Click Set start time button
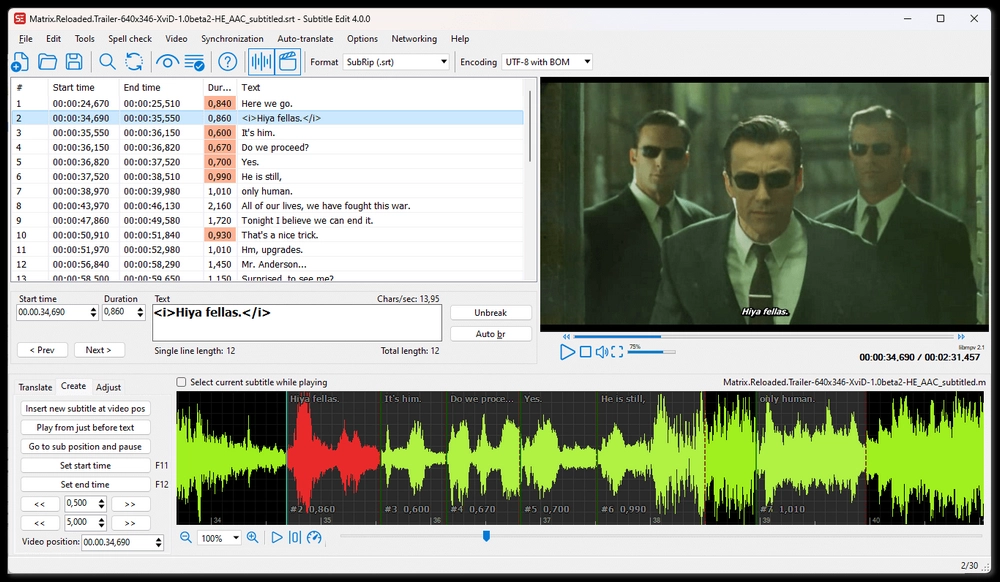 pos(85,466)
